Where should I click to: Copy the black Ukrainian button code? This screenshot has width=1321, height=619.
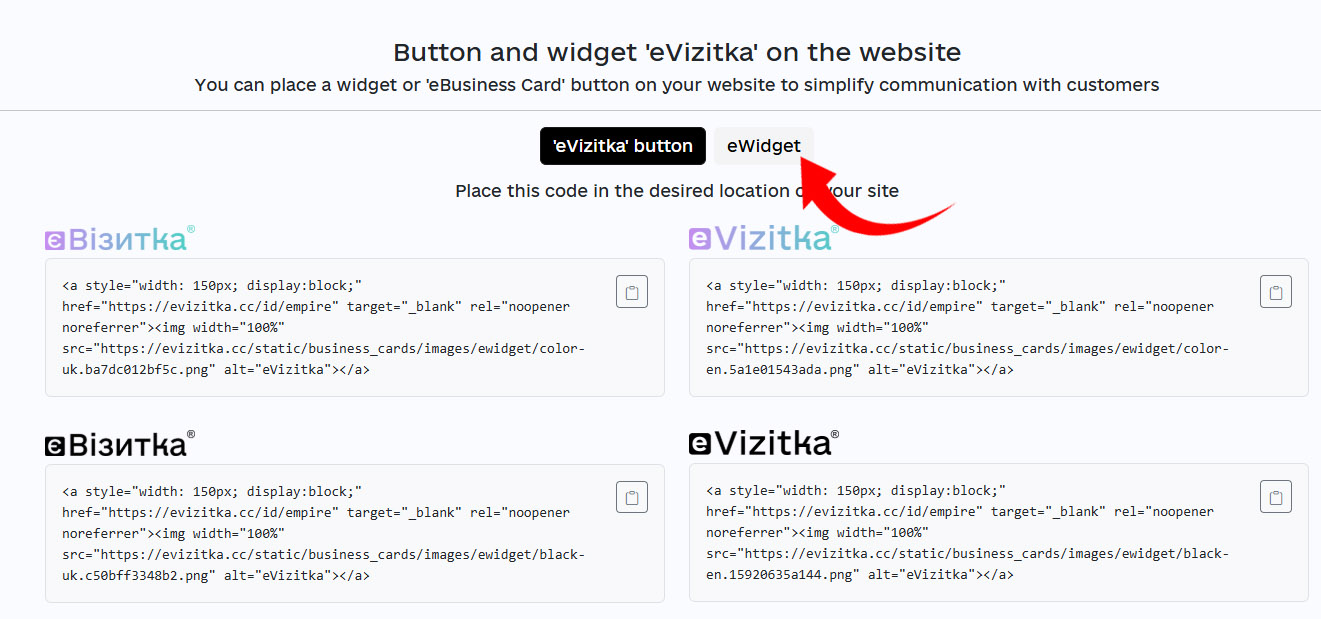point(632,497)
